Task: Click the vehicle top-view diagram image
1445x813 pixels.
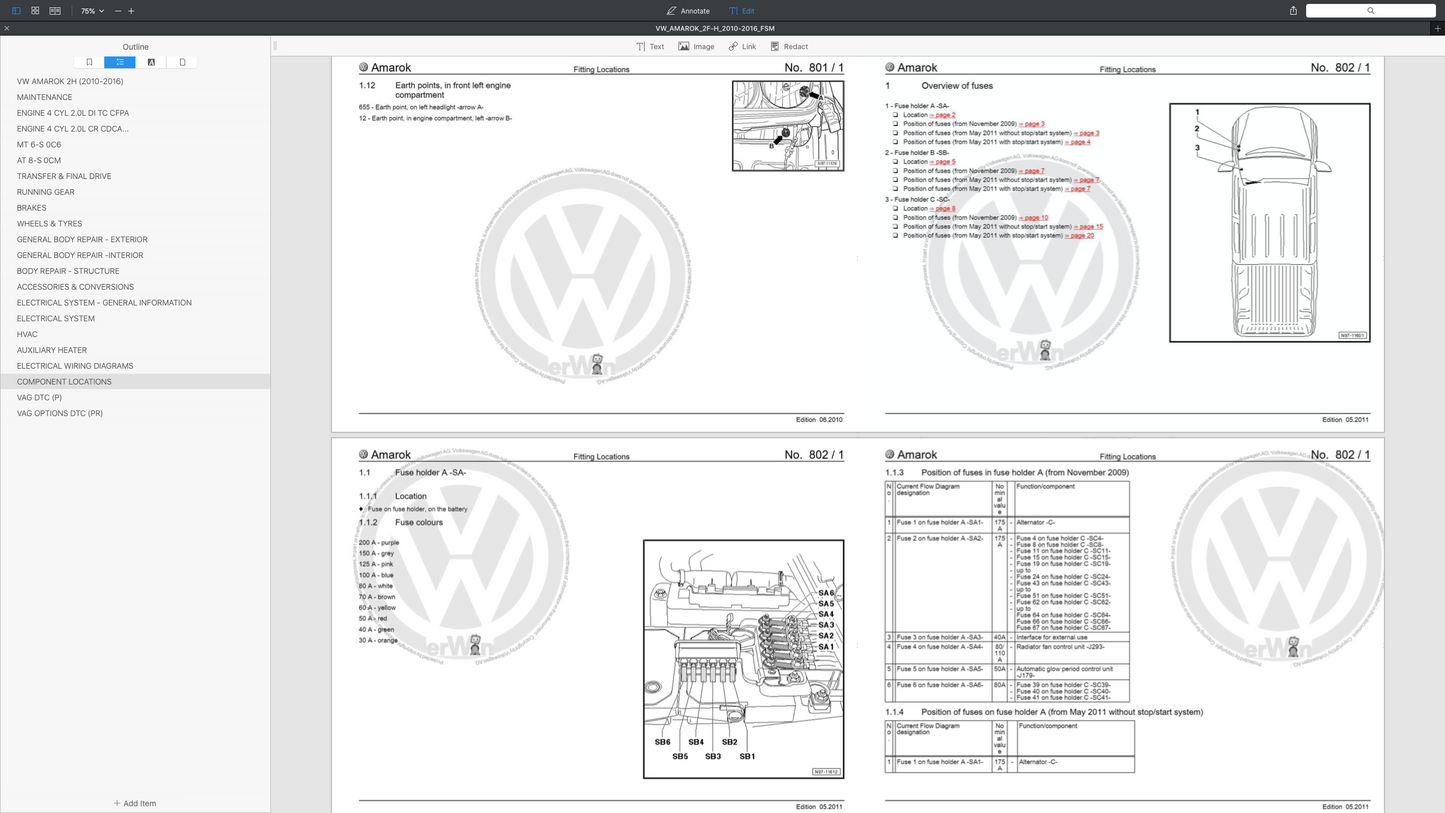Action: pos(1269,222)
